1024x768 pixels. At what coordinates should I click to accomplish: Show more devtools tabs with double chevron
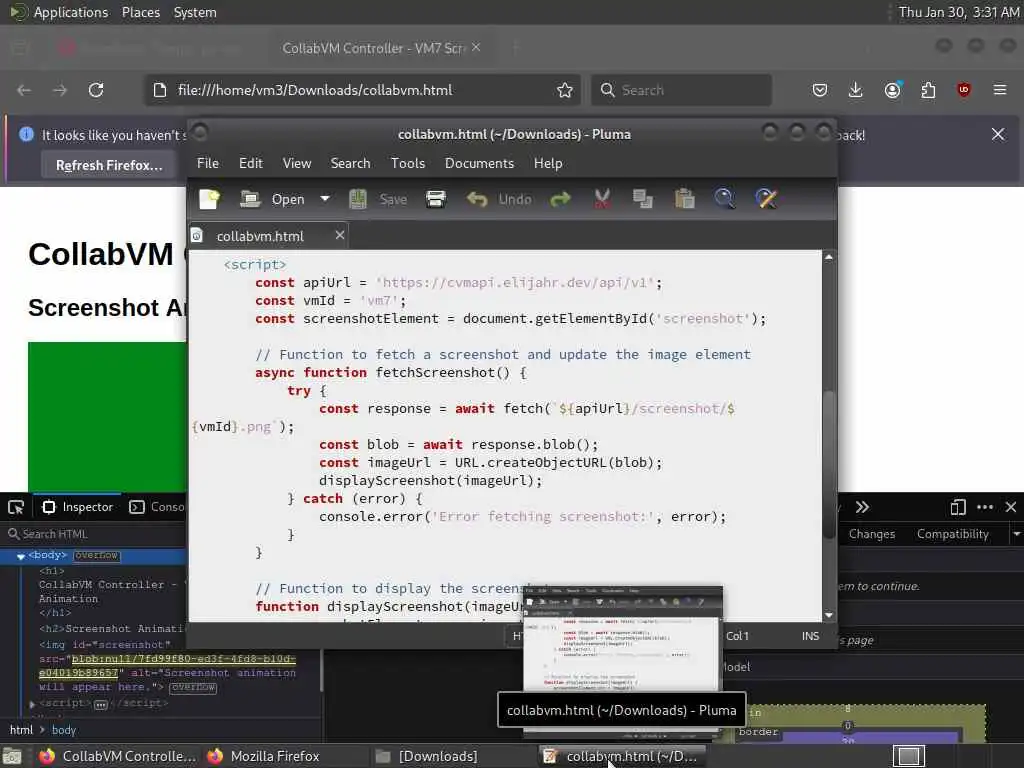(x=862, y=507)
